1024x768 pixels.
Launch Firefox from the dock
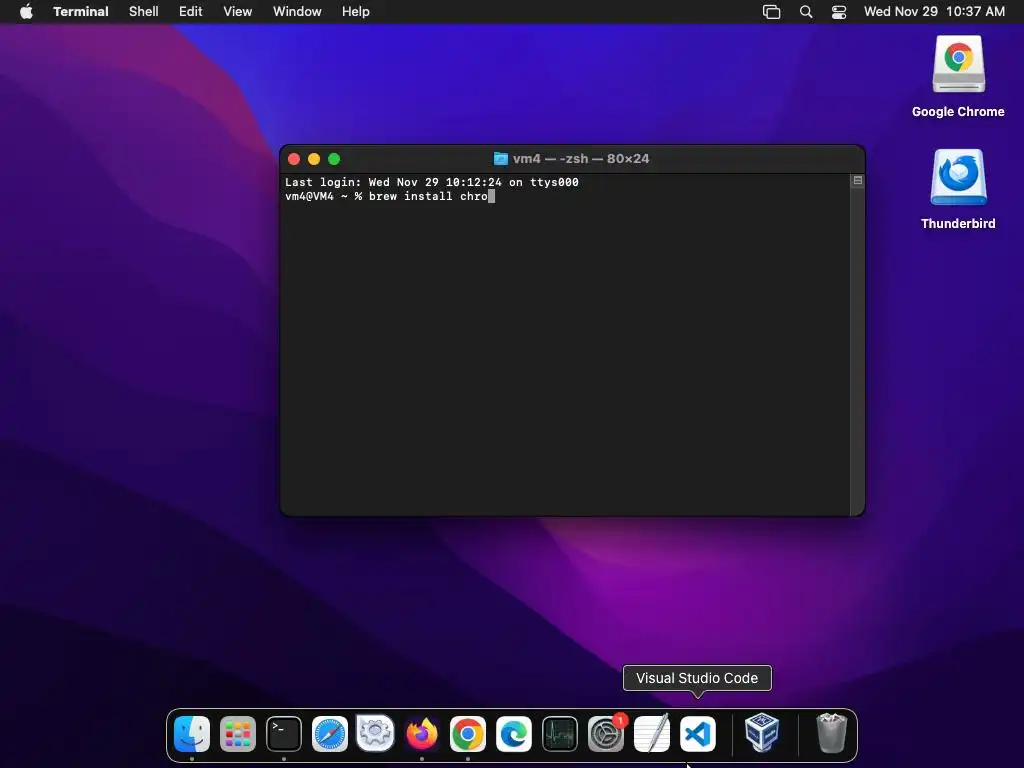coord(422,733)
